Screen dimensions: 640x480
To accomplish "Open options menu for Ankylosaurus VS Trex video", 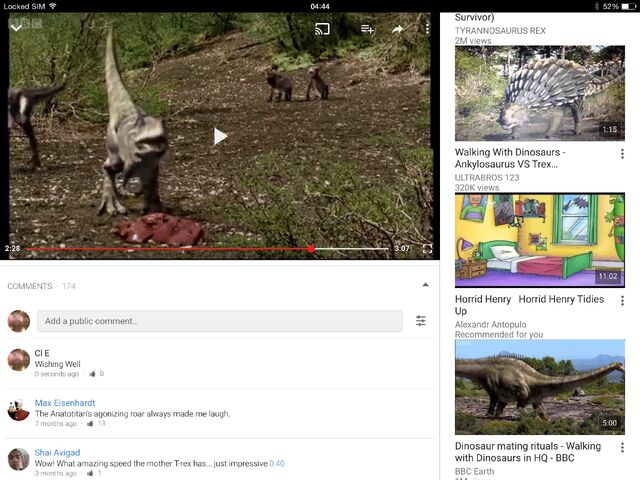I will coord(622,154).
